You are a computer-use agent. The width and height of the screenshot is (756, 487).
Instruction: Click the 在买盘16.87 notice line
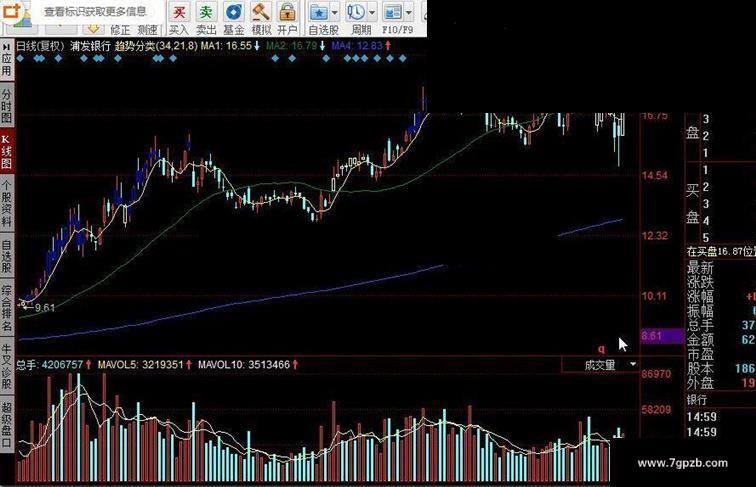coord(721,251)
